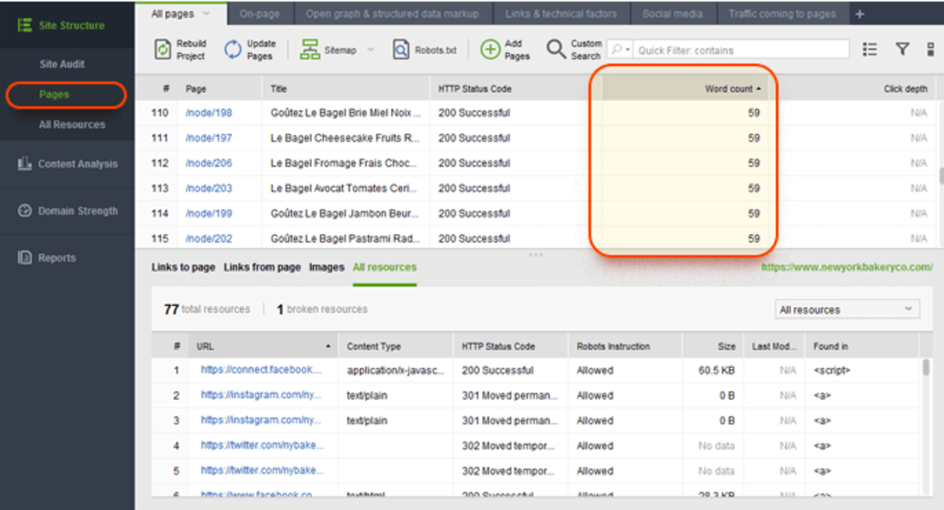Open the /node/198 page link

[x=208, y=113]
